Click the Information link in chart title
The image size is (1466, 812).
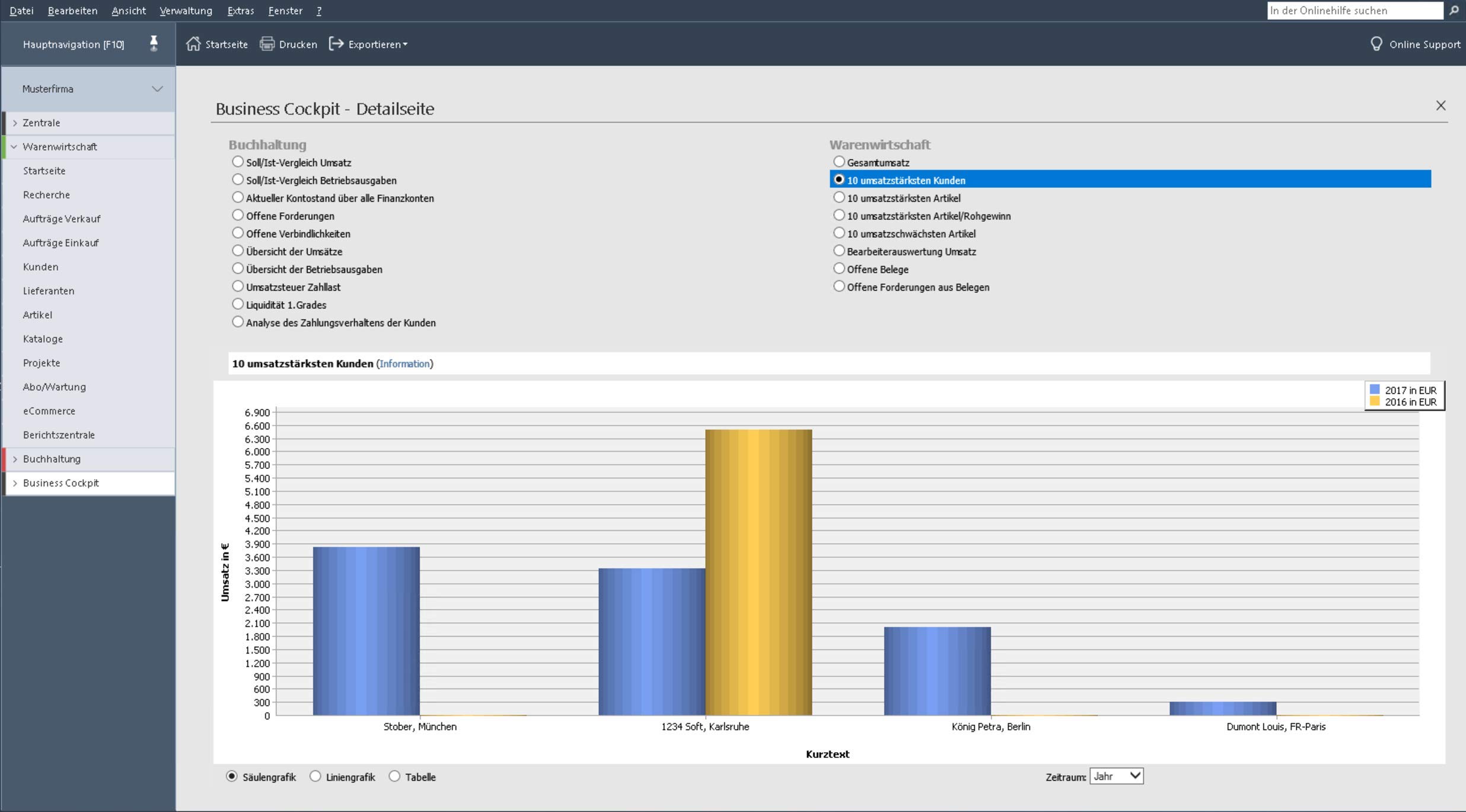tap(404, 363)
